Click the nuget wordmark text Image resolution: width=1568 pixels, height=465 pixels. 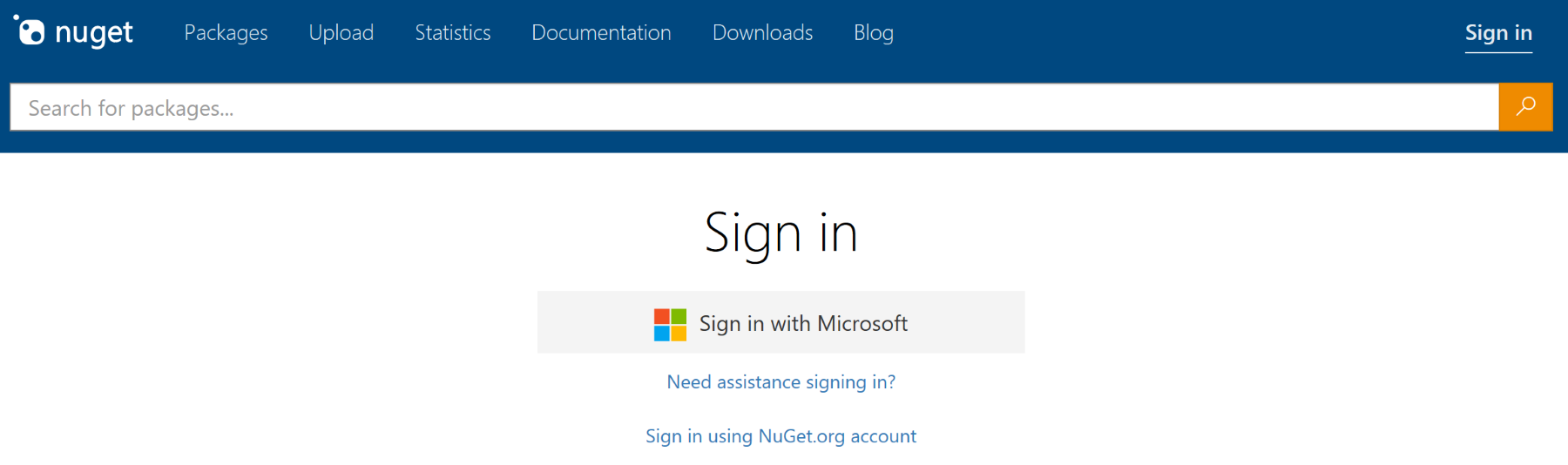pyautogui.click(x=93, y=33)
